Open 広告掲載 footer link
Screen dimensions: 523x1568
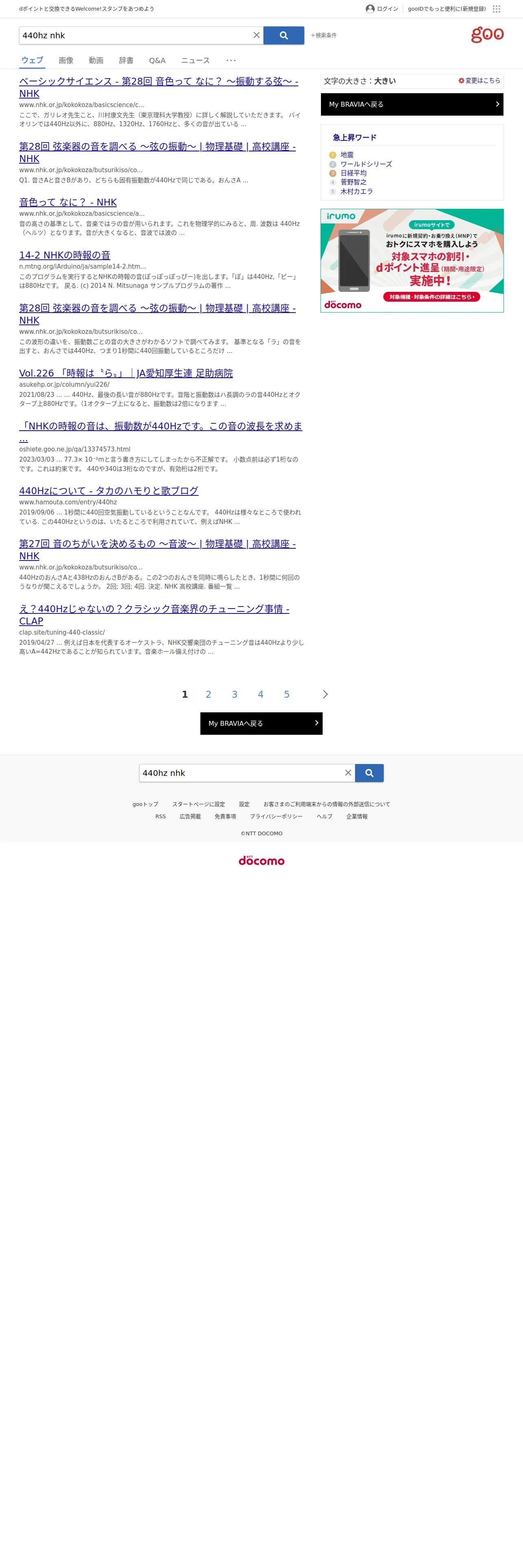coord(190,816)
